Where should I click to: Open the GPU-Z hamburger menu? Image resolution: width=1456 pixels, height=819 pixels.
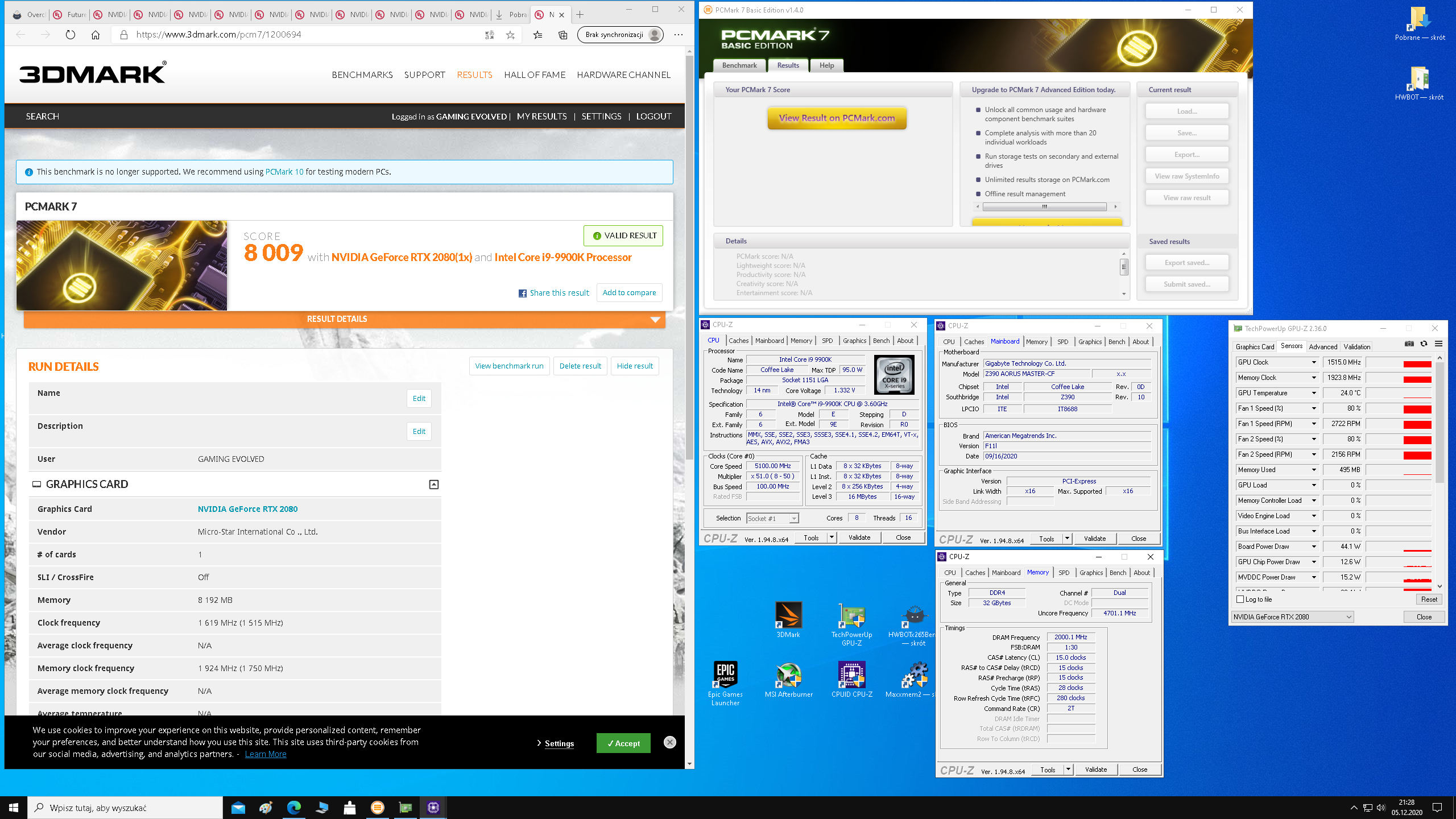pos(1438,344)
